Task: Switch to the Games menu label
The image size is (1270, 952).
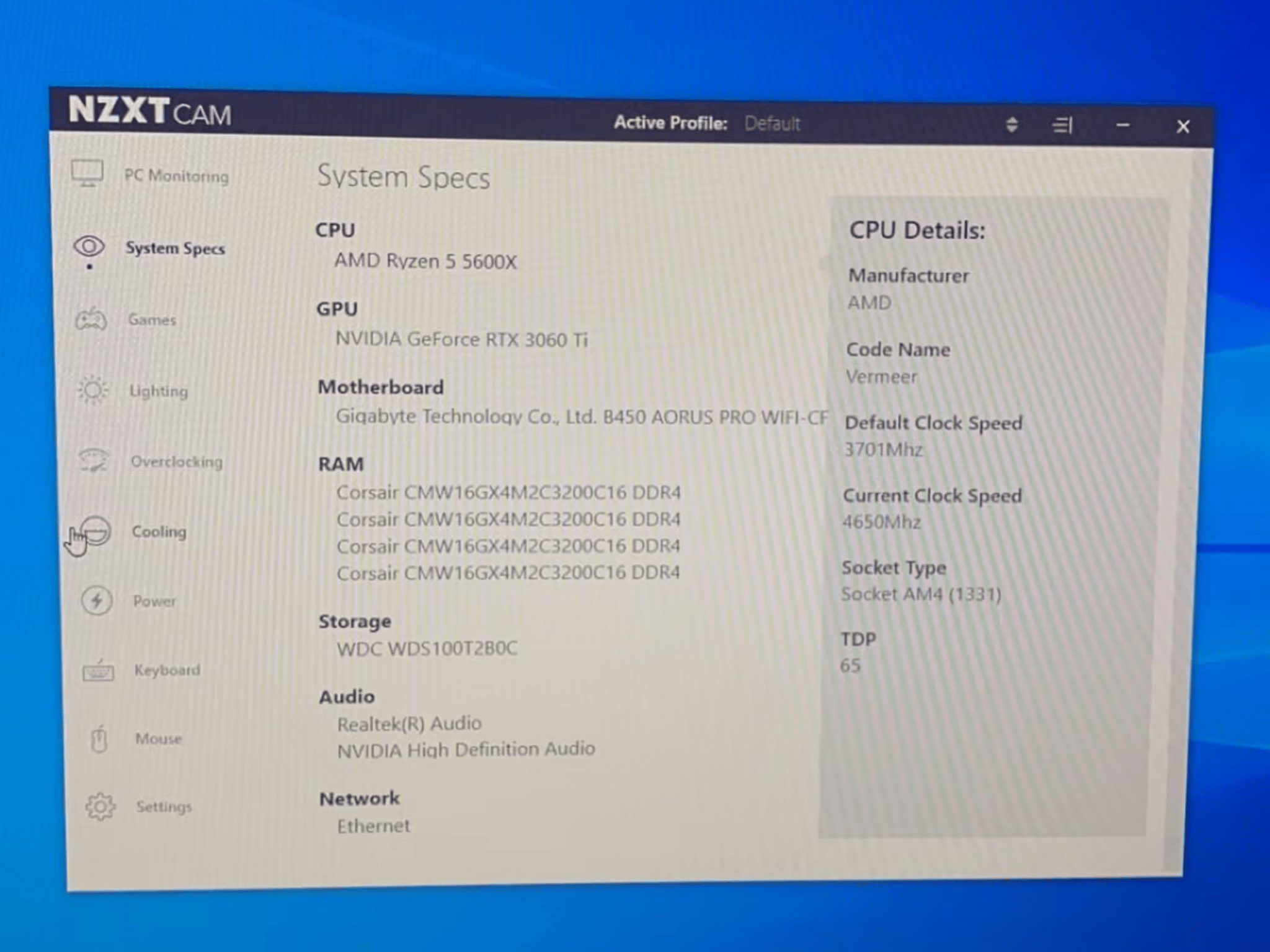Action: pyautogui.click(x=152, y=320)
